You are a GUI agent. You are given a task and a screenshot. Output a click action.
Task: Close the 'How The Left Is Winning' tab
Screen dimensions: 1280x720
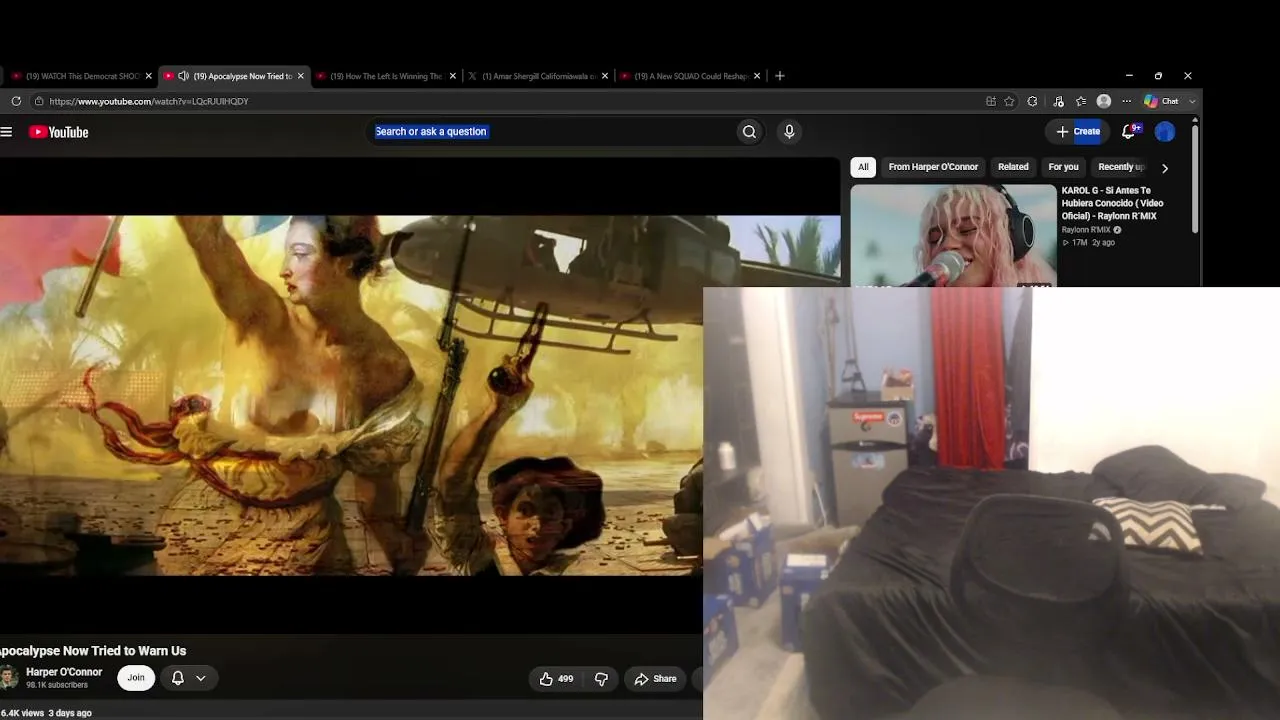click(453, 76)
